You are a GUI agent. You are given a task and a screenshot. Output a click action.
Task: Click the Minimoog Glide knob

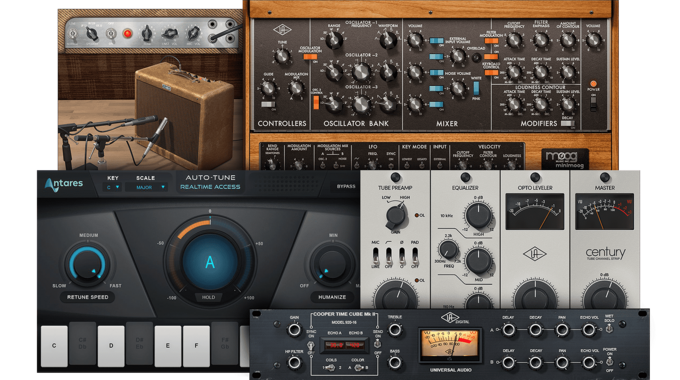tap(268, 88)
